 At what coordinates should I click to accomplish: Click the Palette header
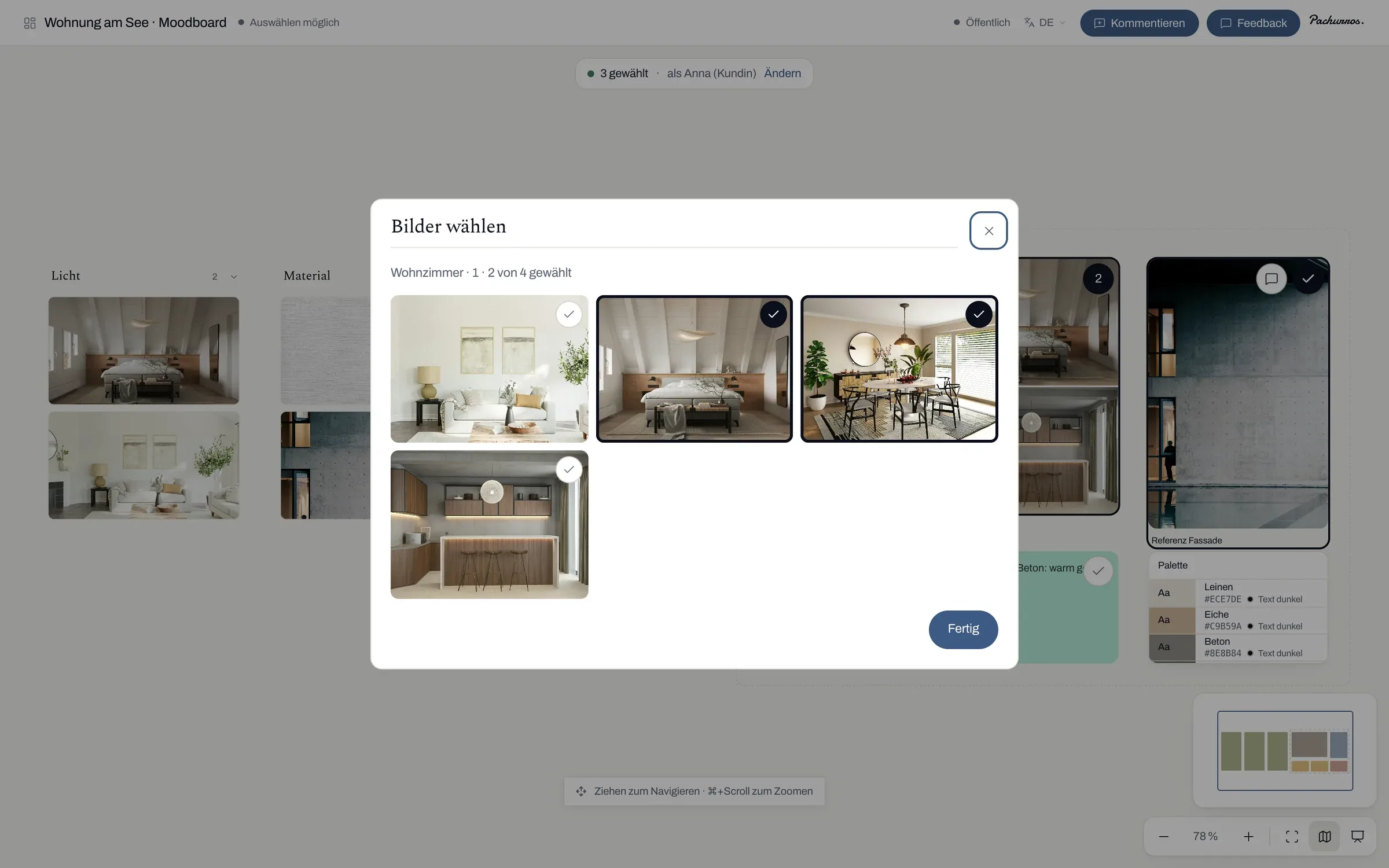click(1237, 565)
